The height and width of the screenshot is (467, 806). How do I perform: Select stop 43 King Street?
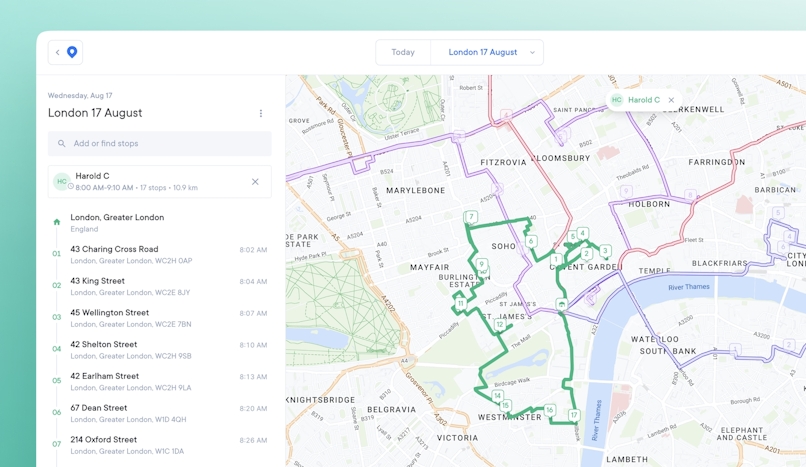159,286
